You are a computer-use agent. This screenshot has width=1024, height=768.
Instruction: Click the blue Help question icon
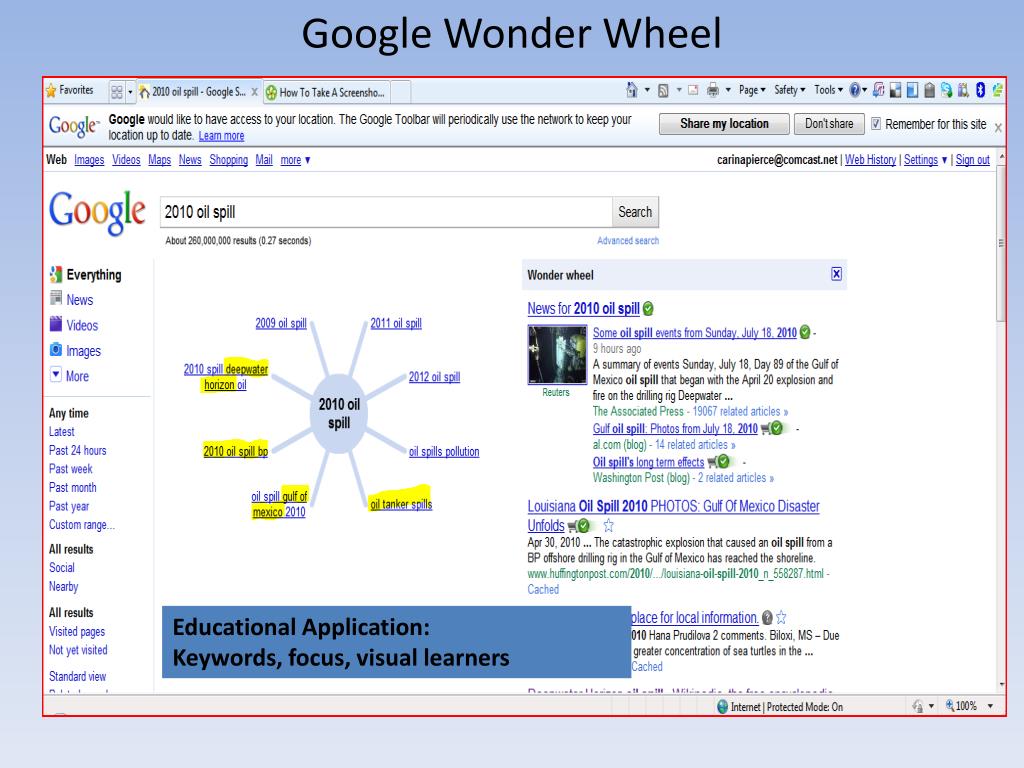(854, 90)
